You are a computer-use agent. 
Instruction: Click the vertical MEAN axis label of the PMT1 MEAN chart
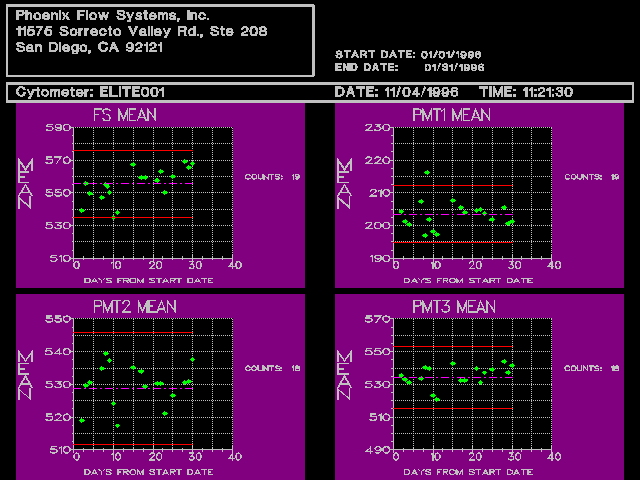click(x=344, y=184)
